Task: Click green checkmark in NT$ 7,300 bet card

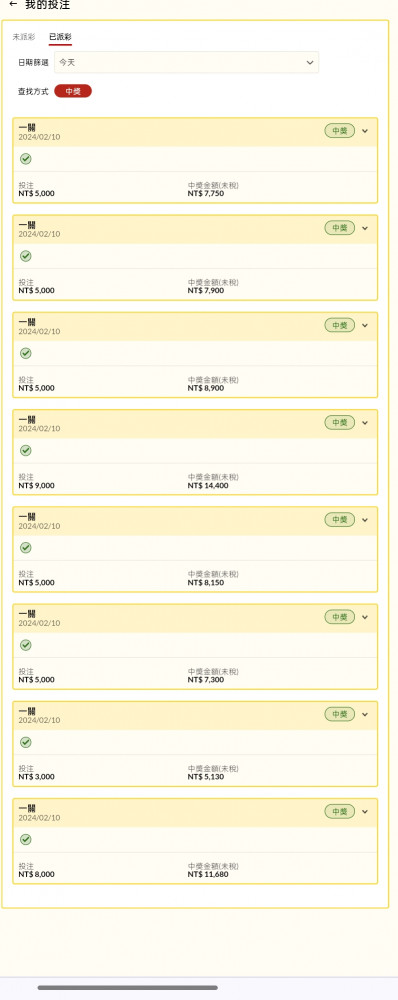Action: 26,645
